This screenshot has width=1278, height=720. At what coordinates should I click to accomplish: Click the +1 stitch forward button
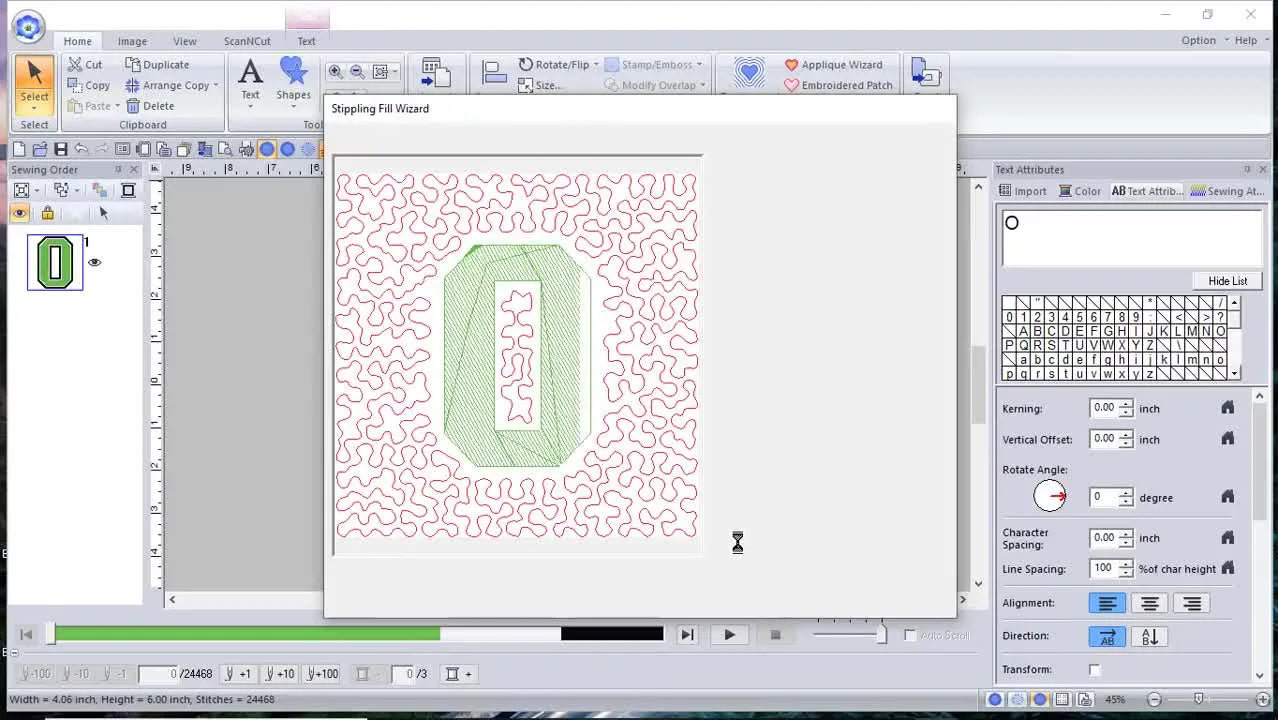tap(238, 674)
